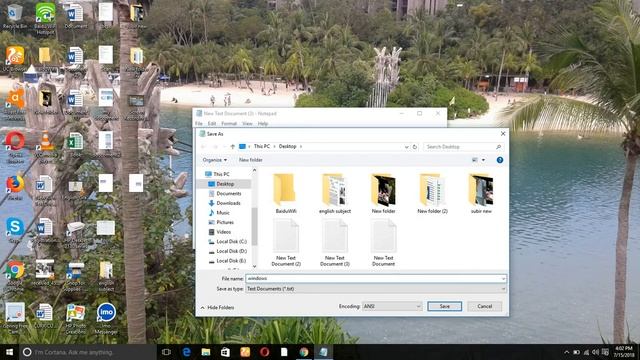Open the Save As help icon
640x360 pixels.
click(x=500, y=160)
